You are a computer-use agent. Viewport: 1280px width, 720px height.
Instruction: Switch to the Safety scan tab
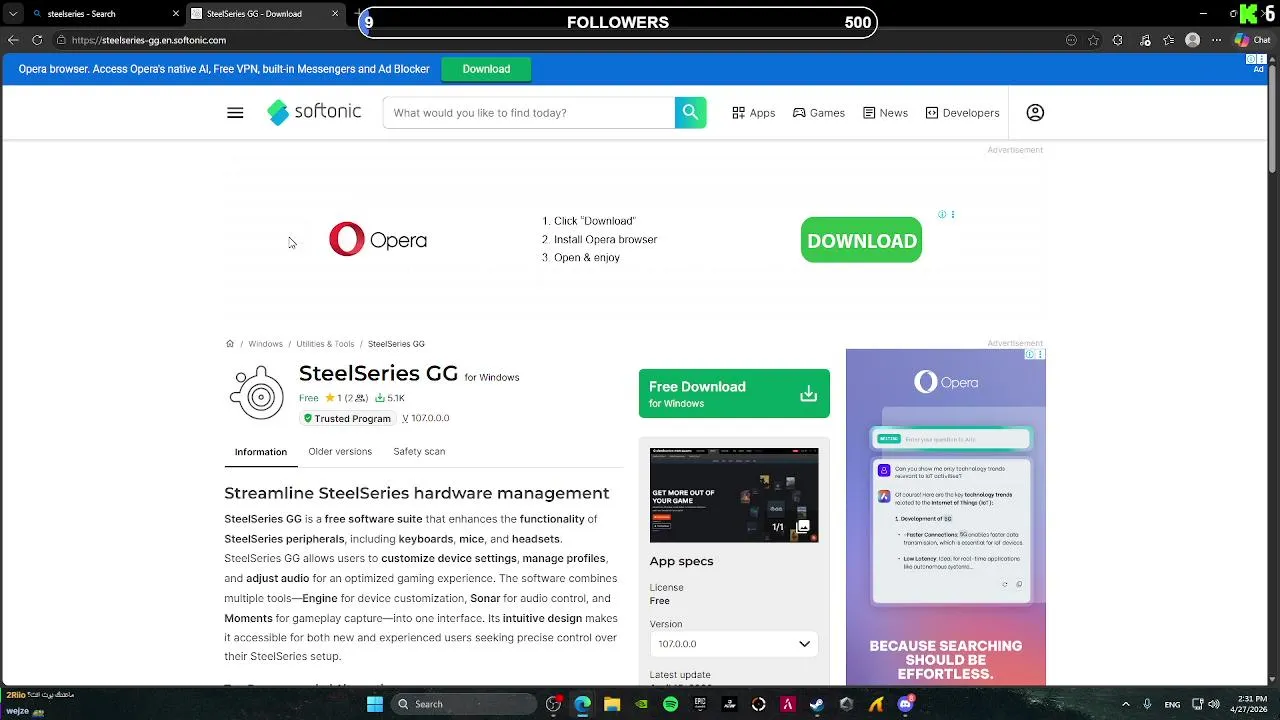[419, 451]
